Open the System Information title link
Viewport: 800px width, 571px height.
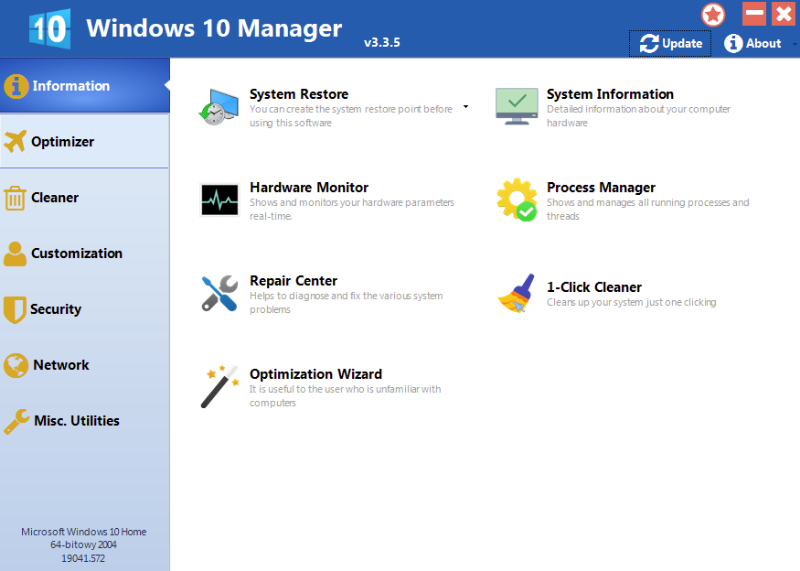(x=610, y=94)
